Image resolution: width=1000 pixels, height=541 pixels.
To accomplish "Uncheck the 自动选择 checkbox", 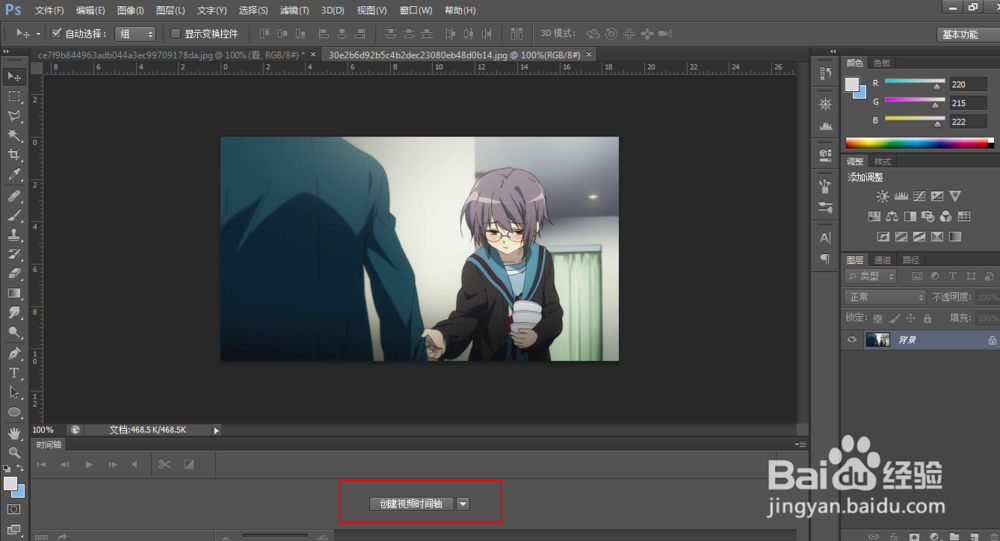I will 56,33.
